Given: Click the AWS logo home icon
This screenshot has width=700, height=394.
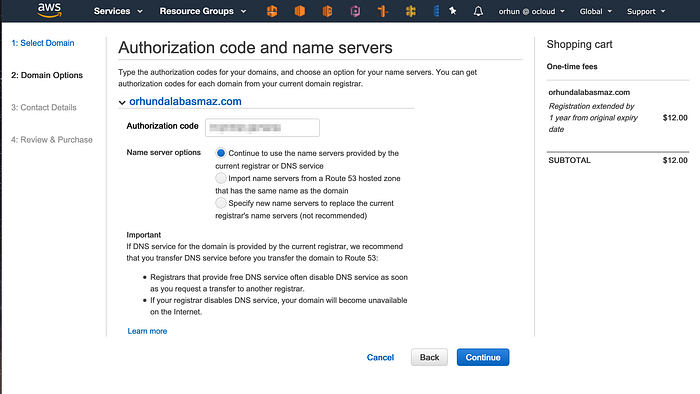Looking at the screenshot, I should click(x=49, y=10).
